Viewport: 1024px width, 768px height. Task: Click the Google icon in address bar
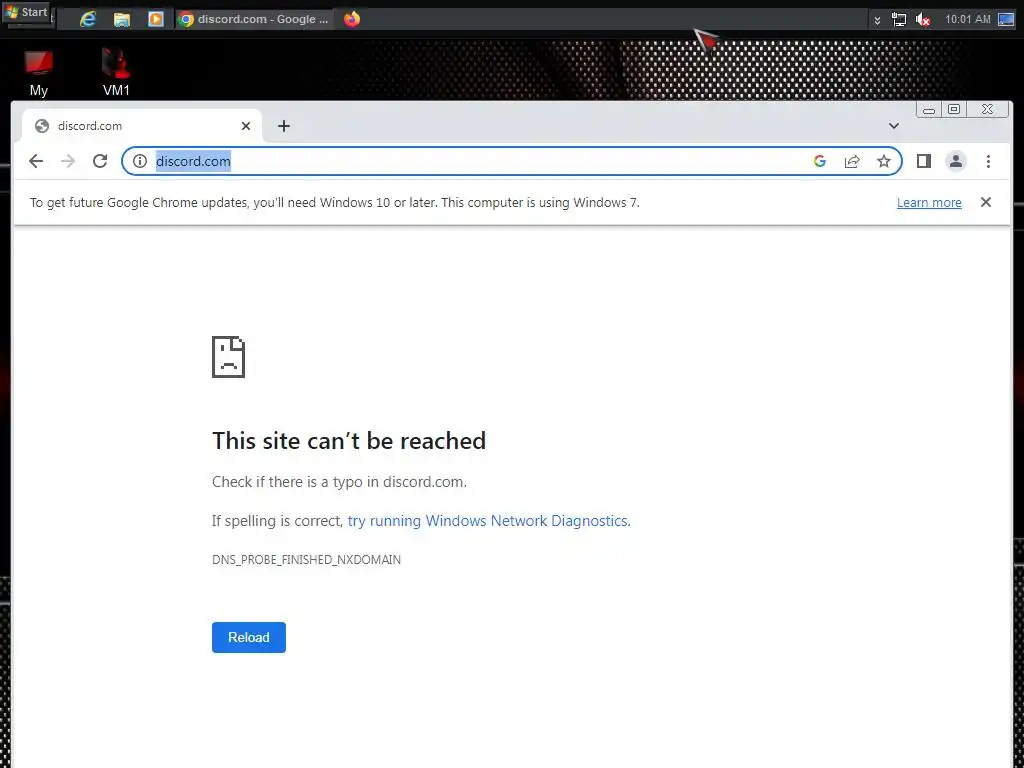point(820,161)
